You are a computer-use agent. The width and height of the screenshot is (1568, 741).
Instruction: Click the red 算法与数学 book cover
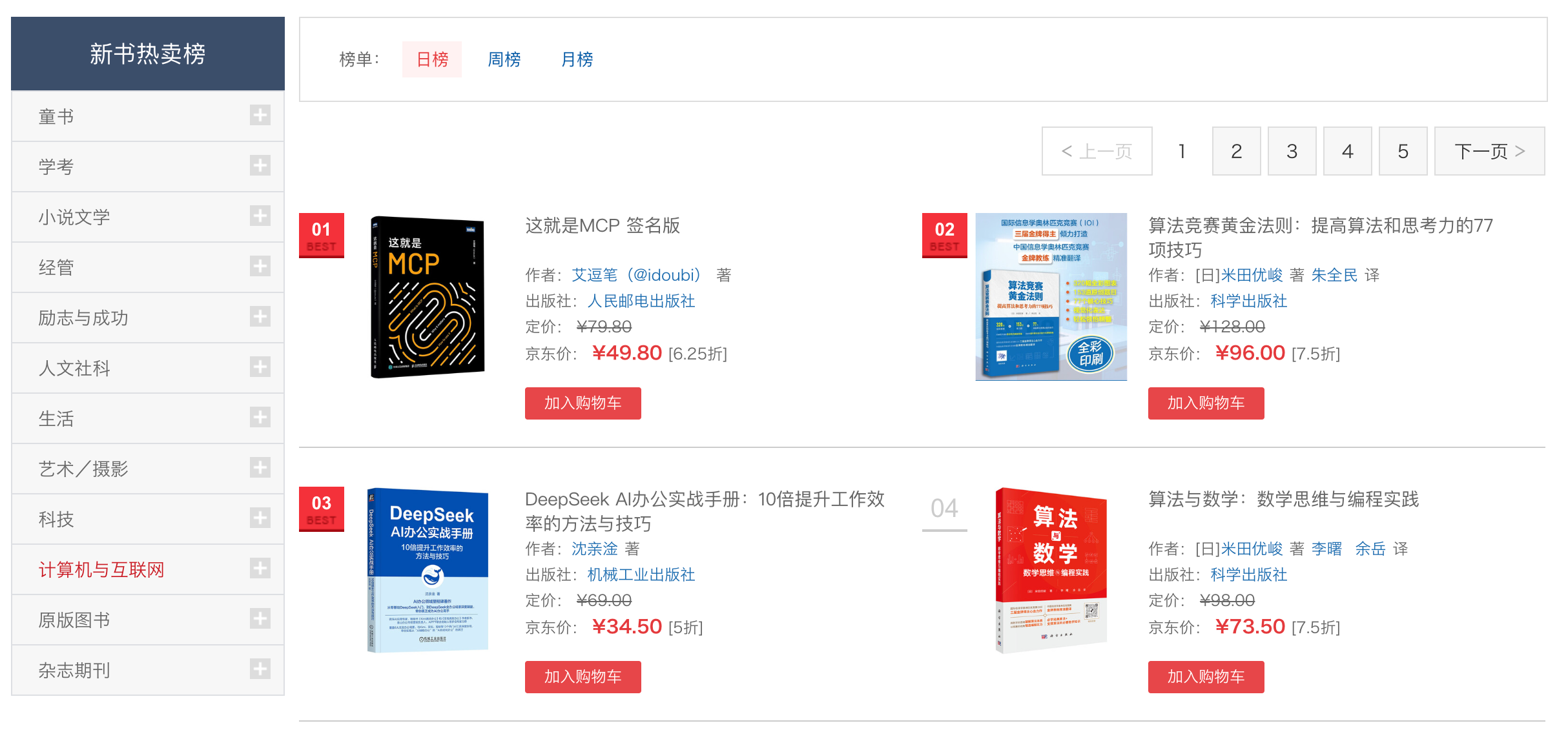1051,571
